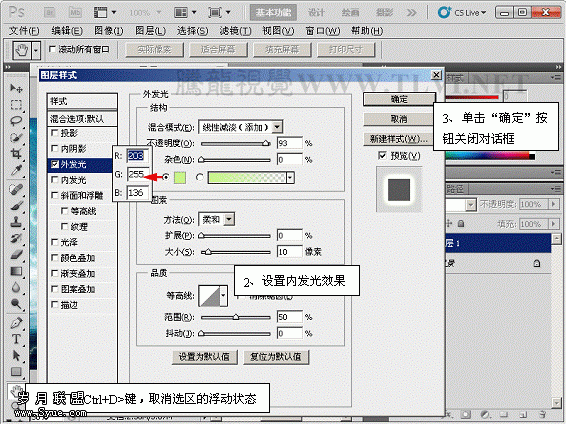Open layer 不透明度 opacity slider arrow
This screenshot has width=566, height=424.
(554, 204)
